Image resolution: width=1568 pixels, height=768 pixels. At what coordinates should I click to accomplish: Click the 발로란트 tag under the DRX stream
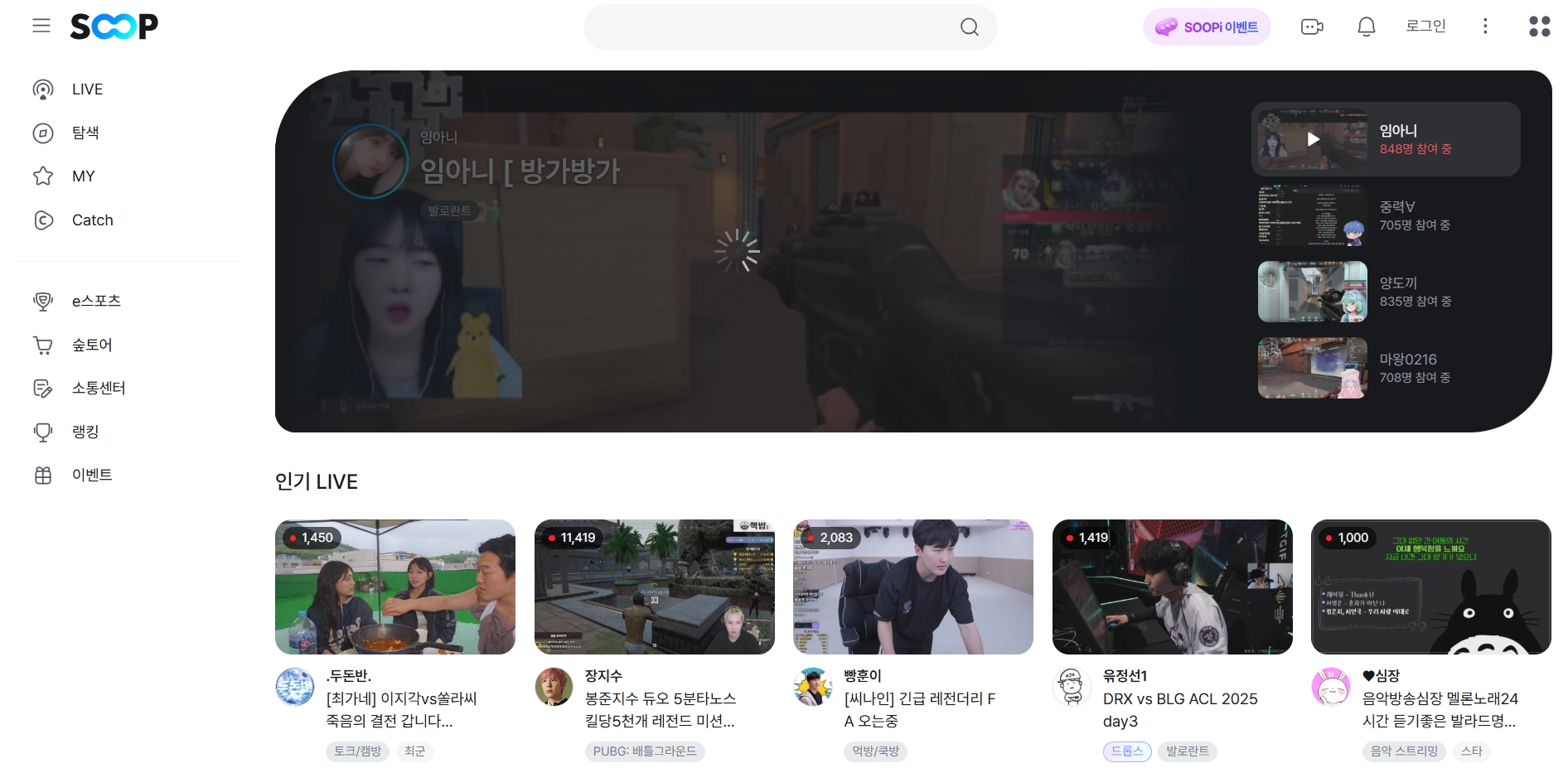tap(1188, 751)
